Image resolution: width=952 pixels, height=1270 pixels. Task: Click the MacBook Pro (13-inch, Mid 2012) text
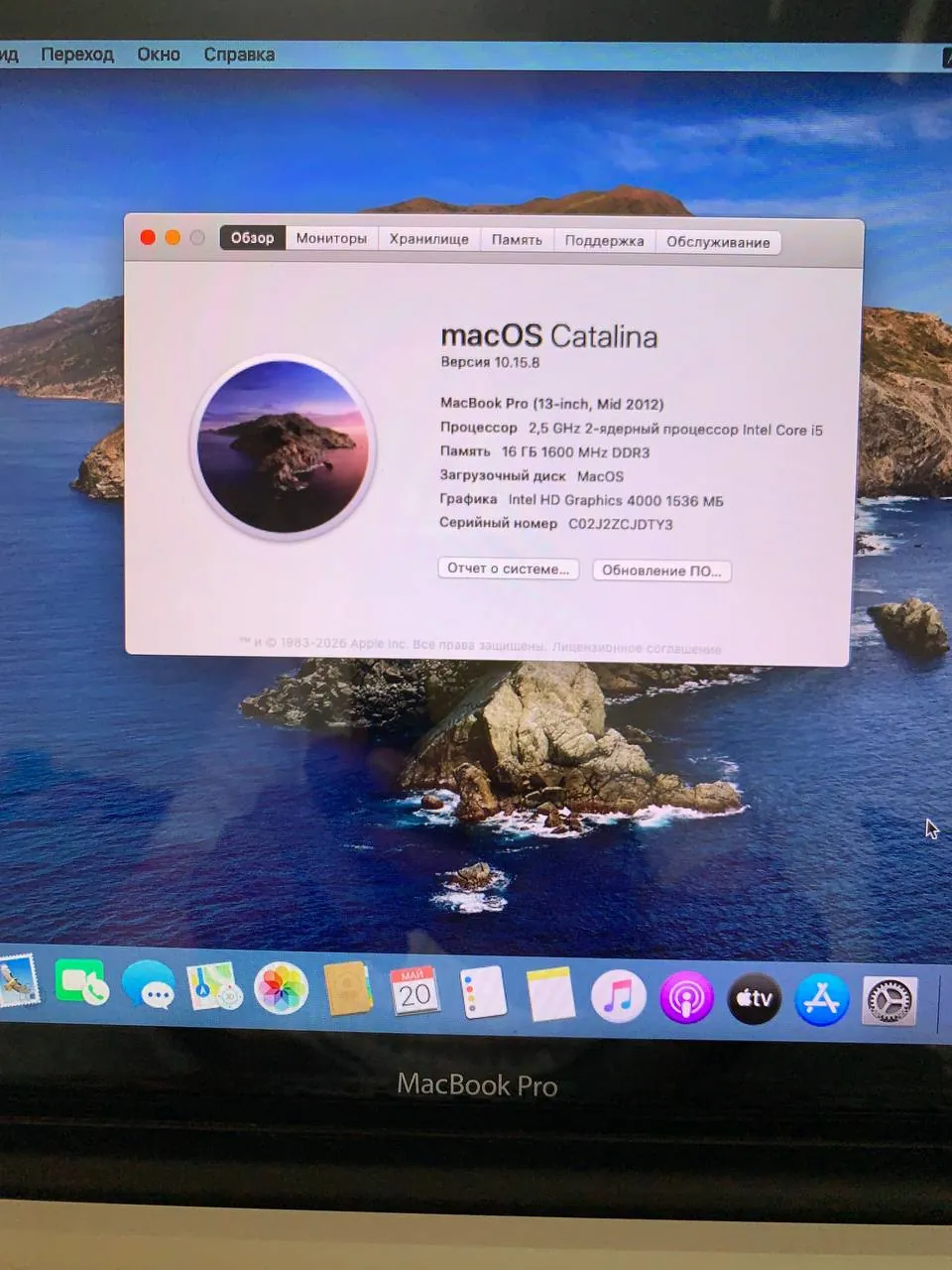(x=552, y=404)
